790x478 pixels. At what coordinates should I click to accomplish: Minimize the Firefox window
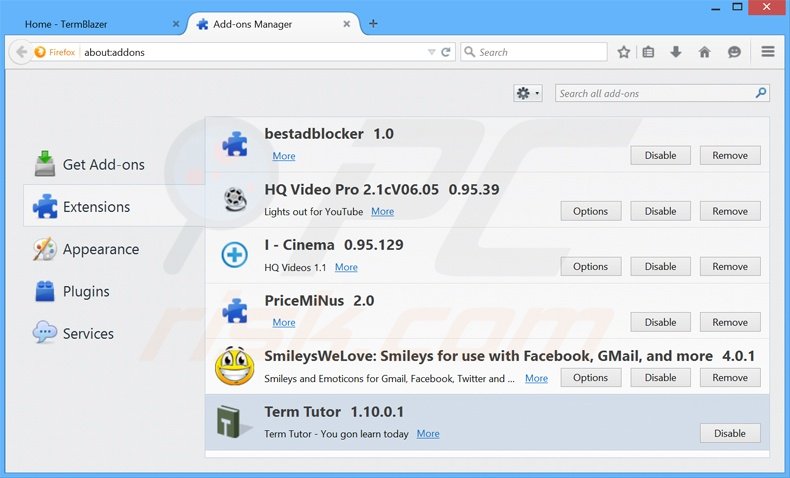[x=715, y=9]
